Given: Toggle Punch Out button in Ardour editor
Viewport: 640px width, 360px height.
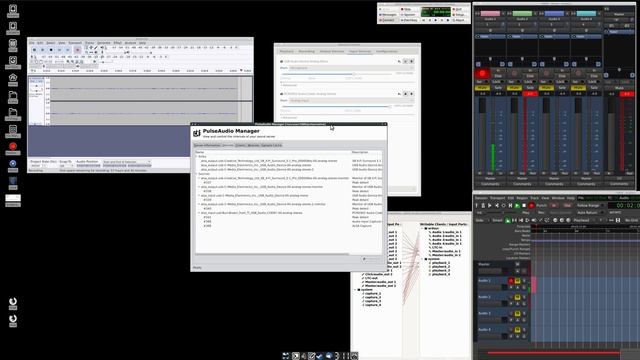Looking at the screenshot, I should point(567,206).
